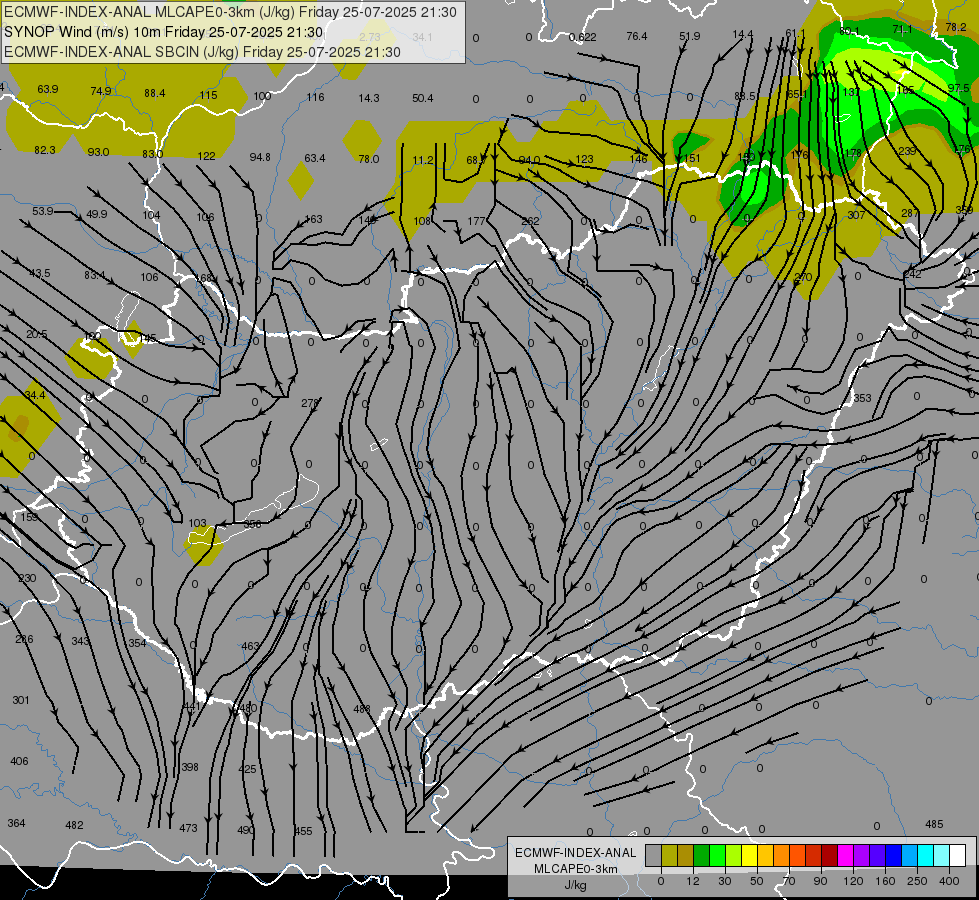
Task: Click the map value 76.4
Action: click(637, 36)
